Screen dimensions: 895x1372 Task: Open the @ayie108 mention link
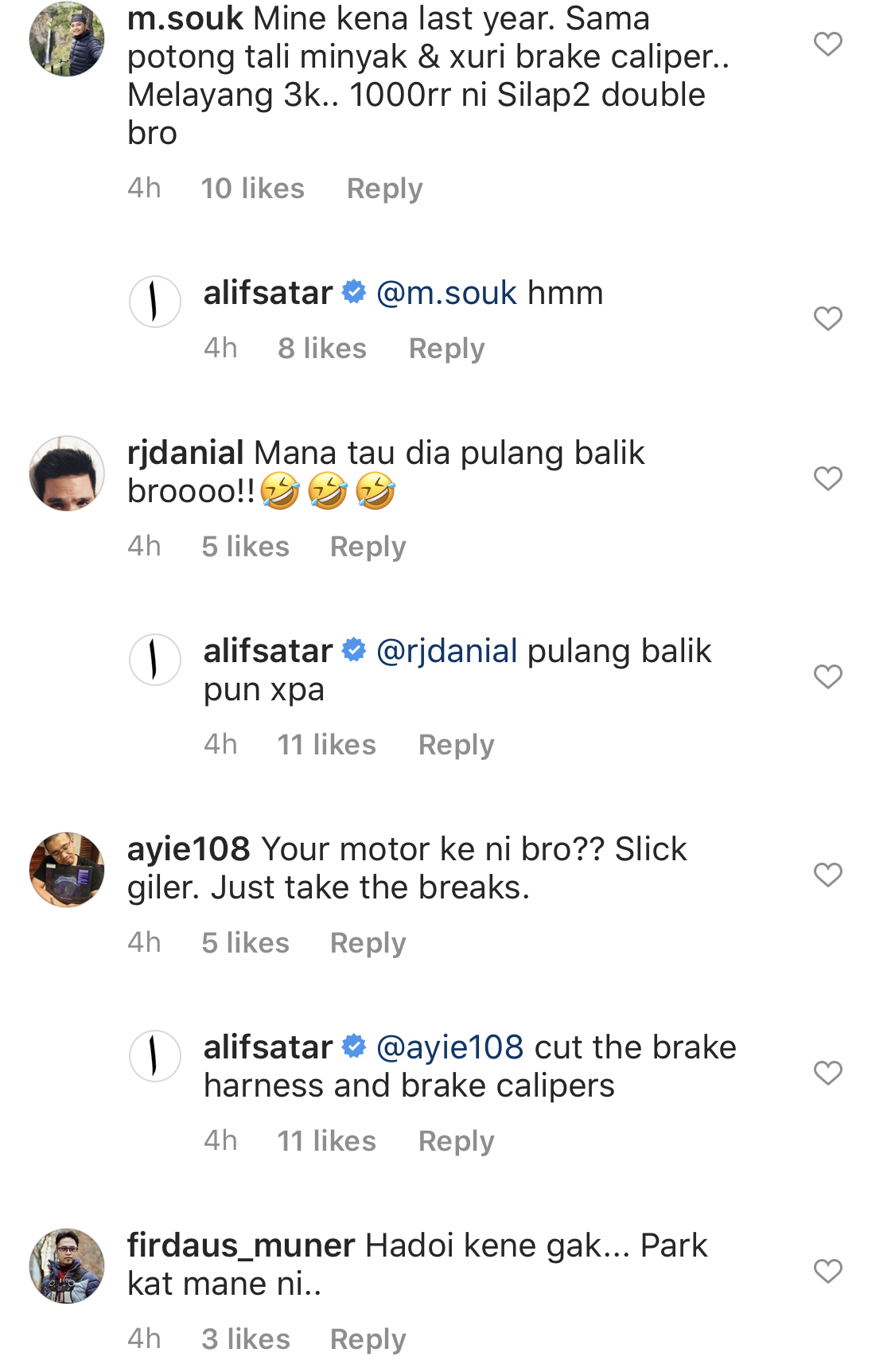pos(449,1048)
